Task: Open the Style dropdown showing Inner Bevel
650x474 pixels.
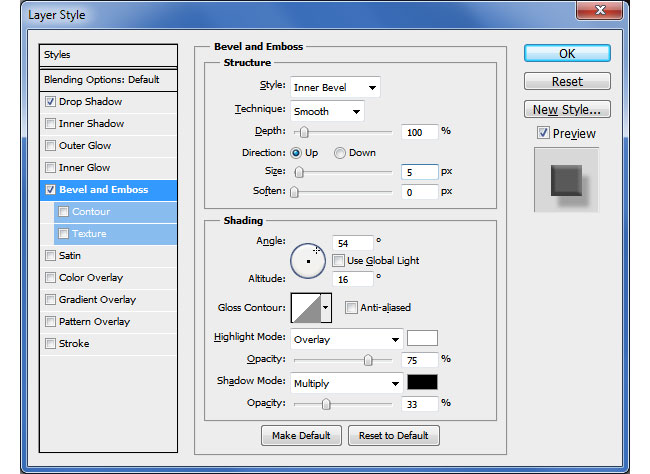Action: pos(334,88)
